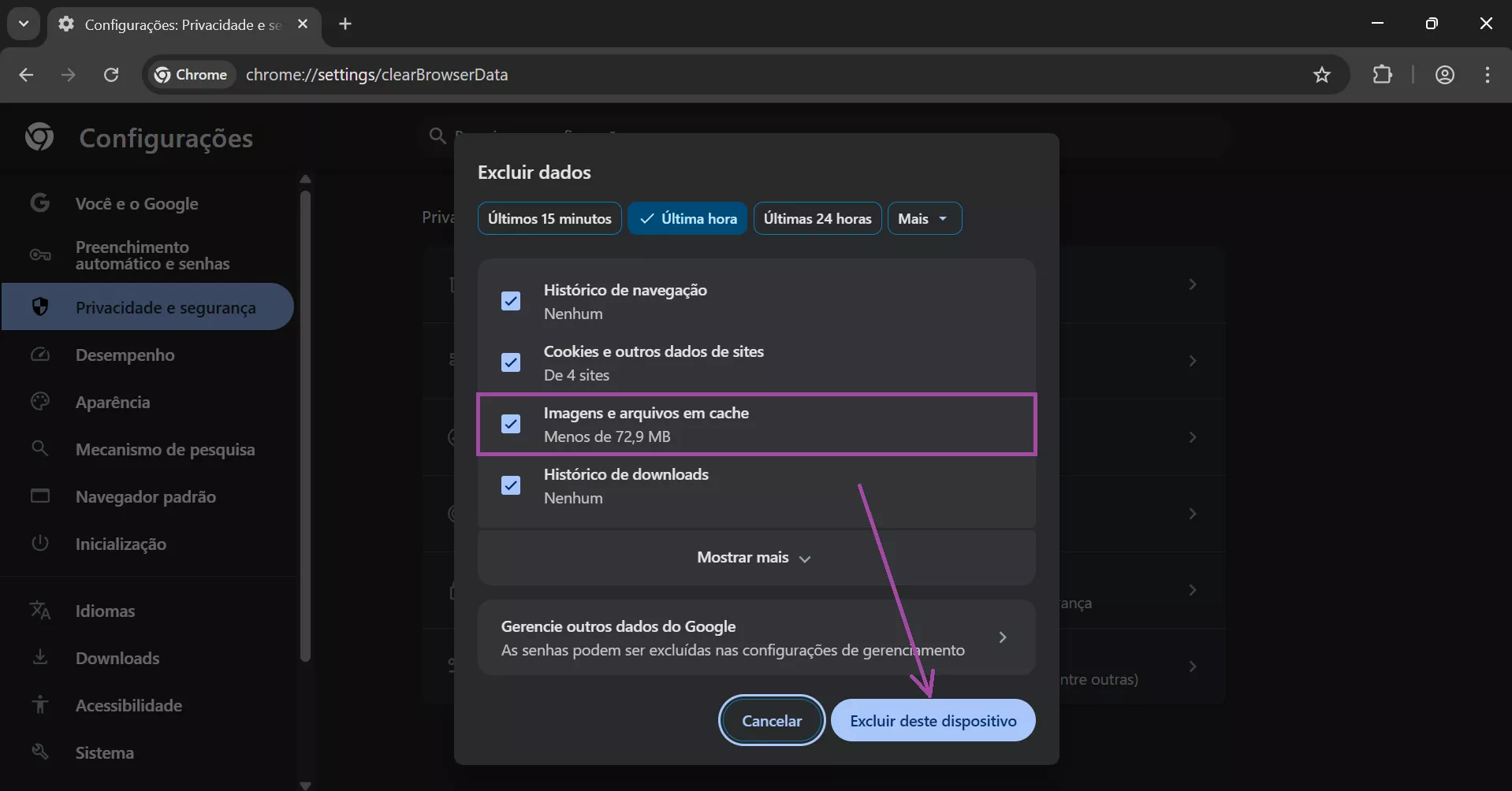This screenshot has width=1512, height=791.
Task: Select the Desempenho speedometer icon
Action: 39,355
